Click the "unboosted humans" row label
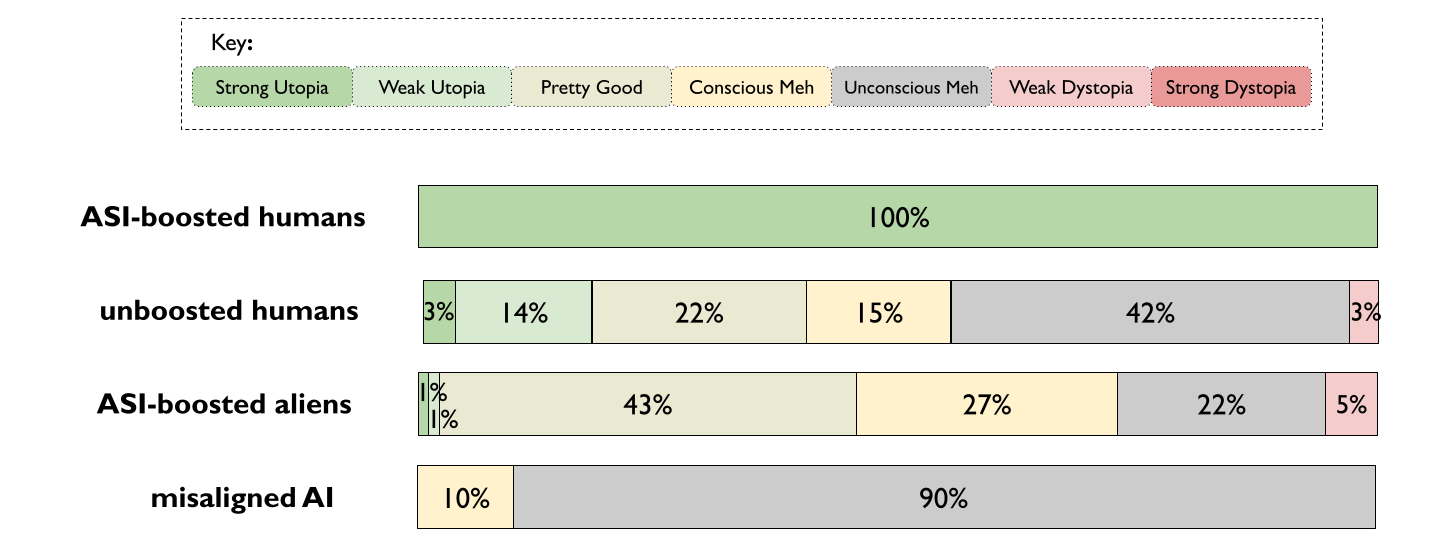 point(229,311)
